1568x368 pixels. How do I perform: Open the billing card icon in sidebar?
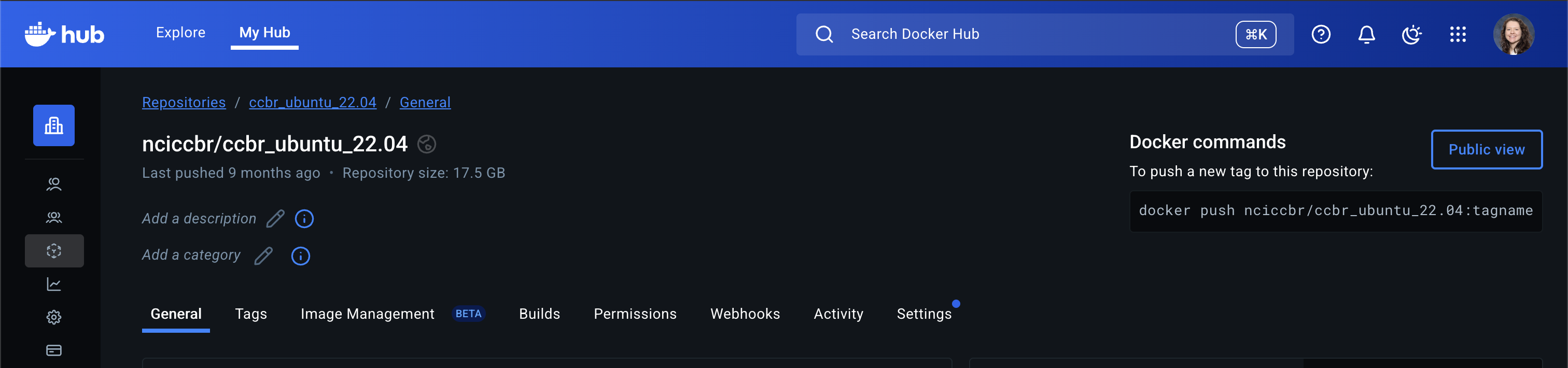click(53, 350)
